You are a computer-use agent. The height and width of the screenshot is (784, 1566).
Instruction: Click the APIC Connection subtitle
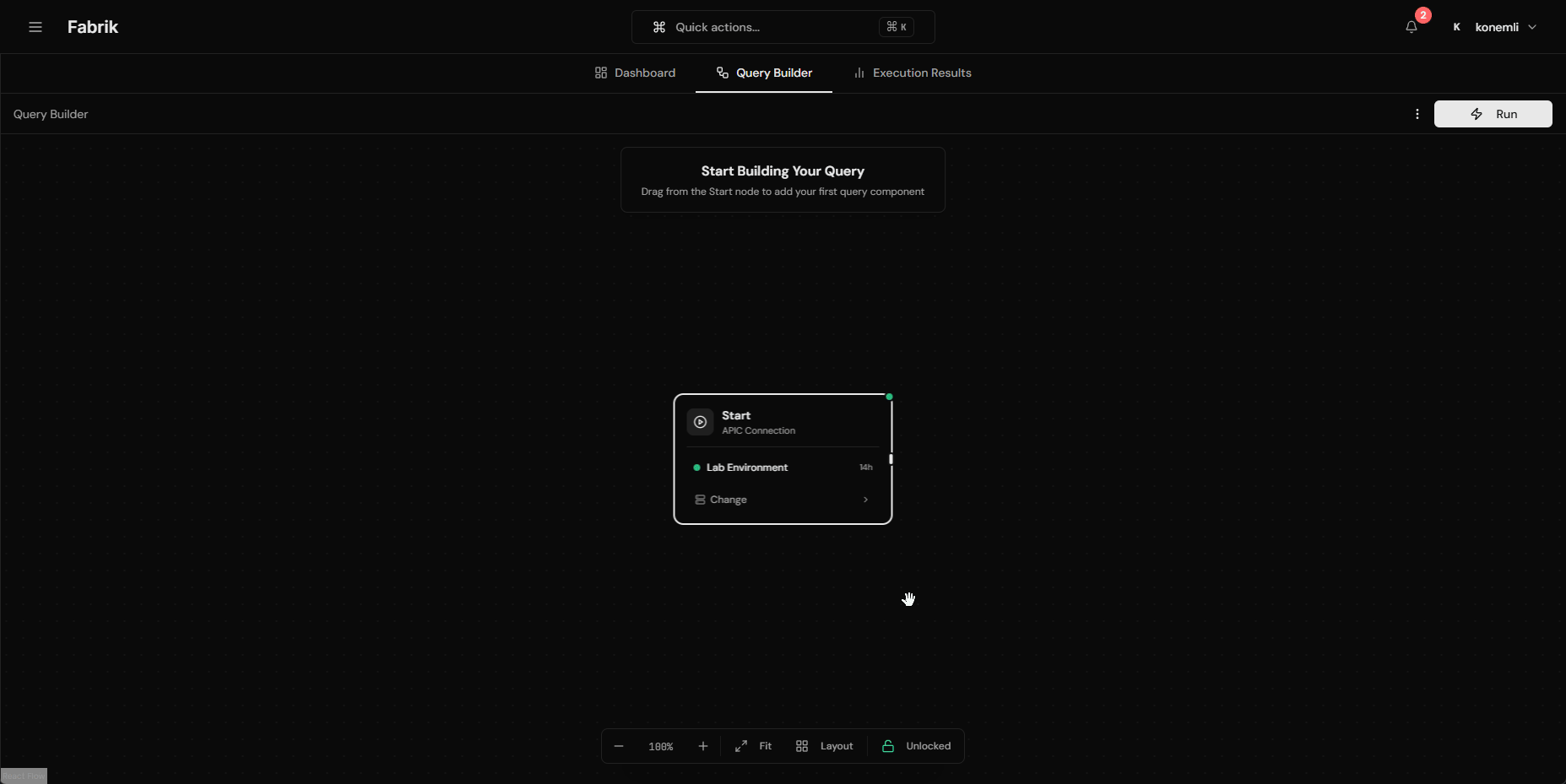point(758,430)
